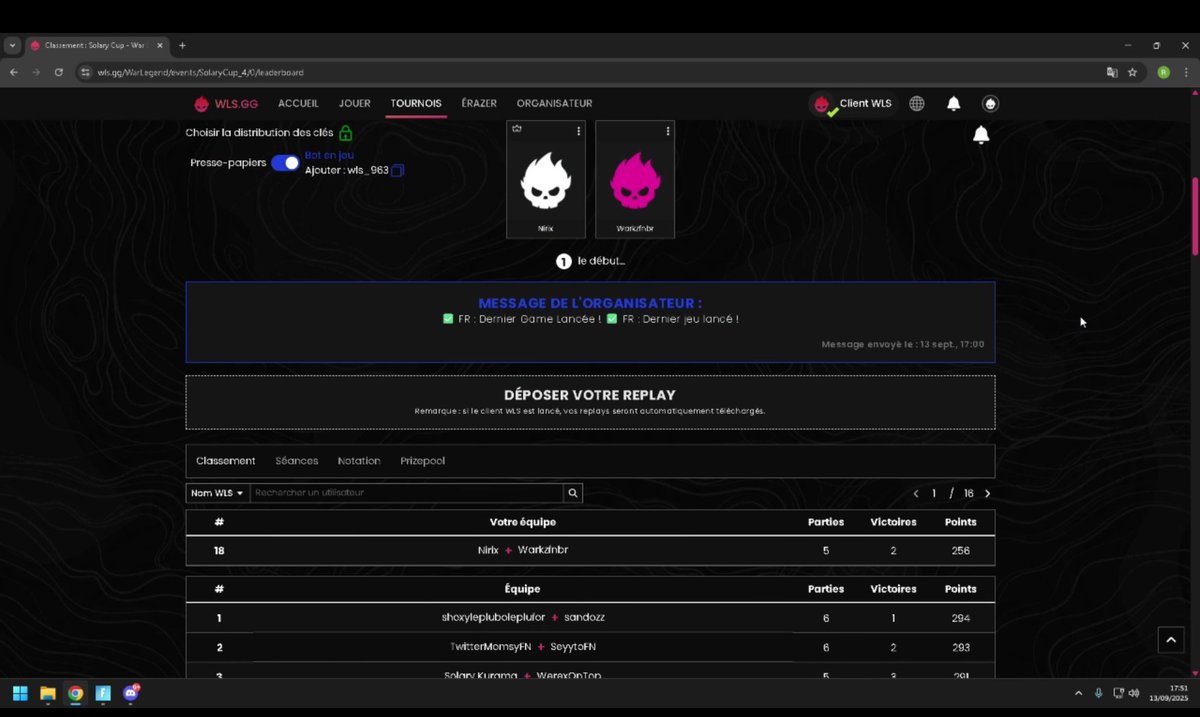The width and height of the screenshot is (1200, 717).
Task: Click the avatar icon next to the globe
Action: 989,103
